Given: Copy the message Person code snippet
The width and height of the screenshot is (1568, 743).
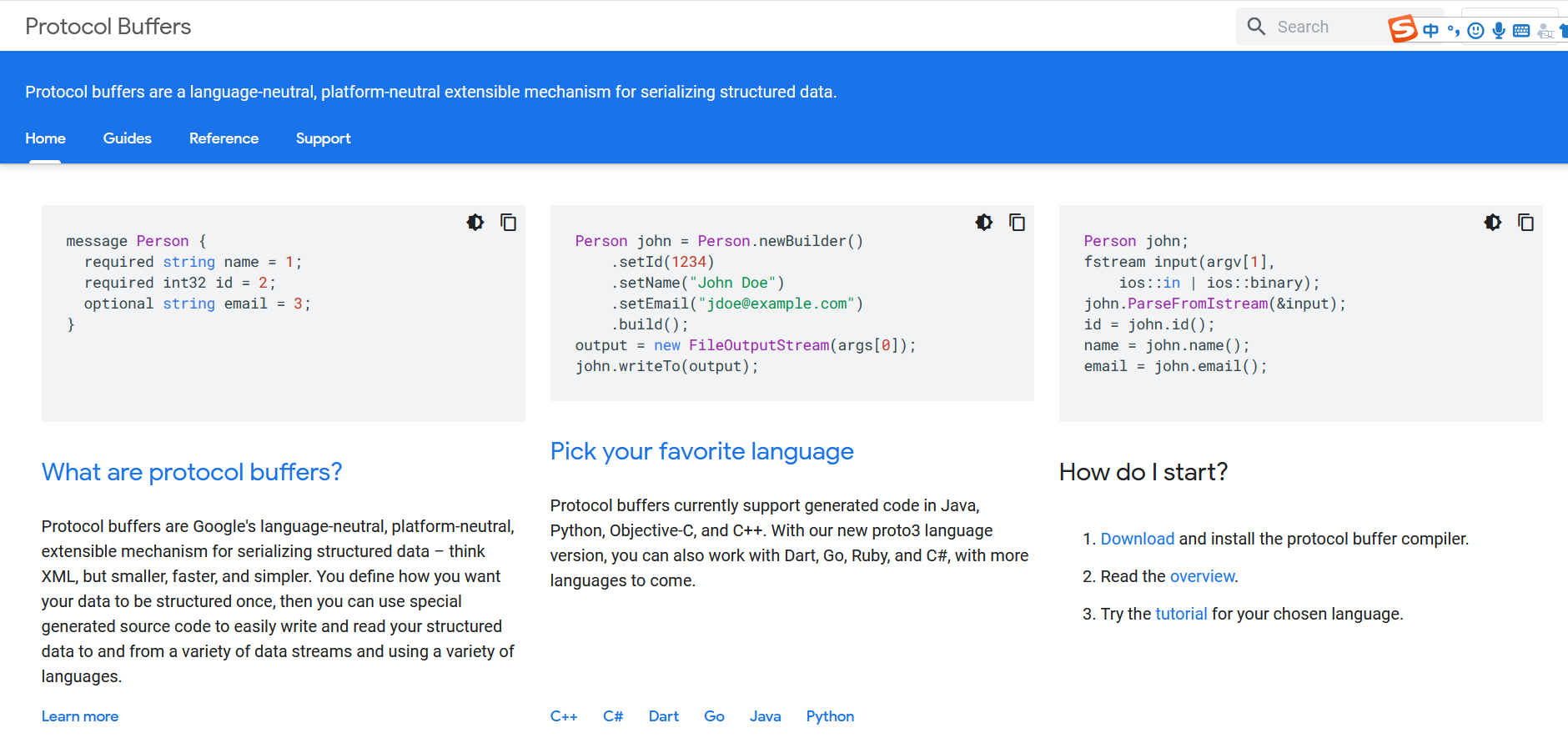Looking at the screenshot, I should (508, 223).
